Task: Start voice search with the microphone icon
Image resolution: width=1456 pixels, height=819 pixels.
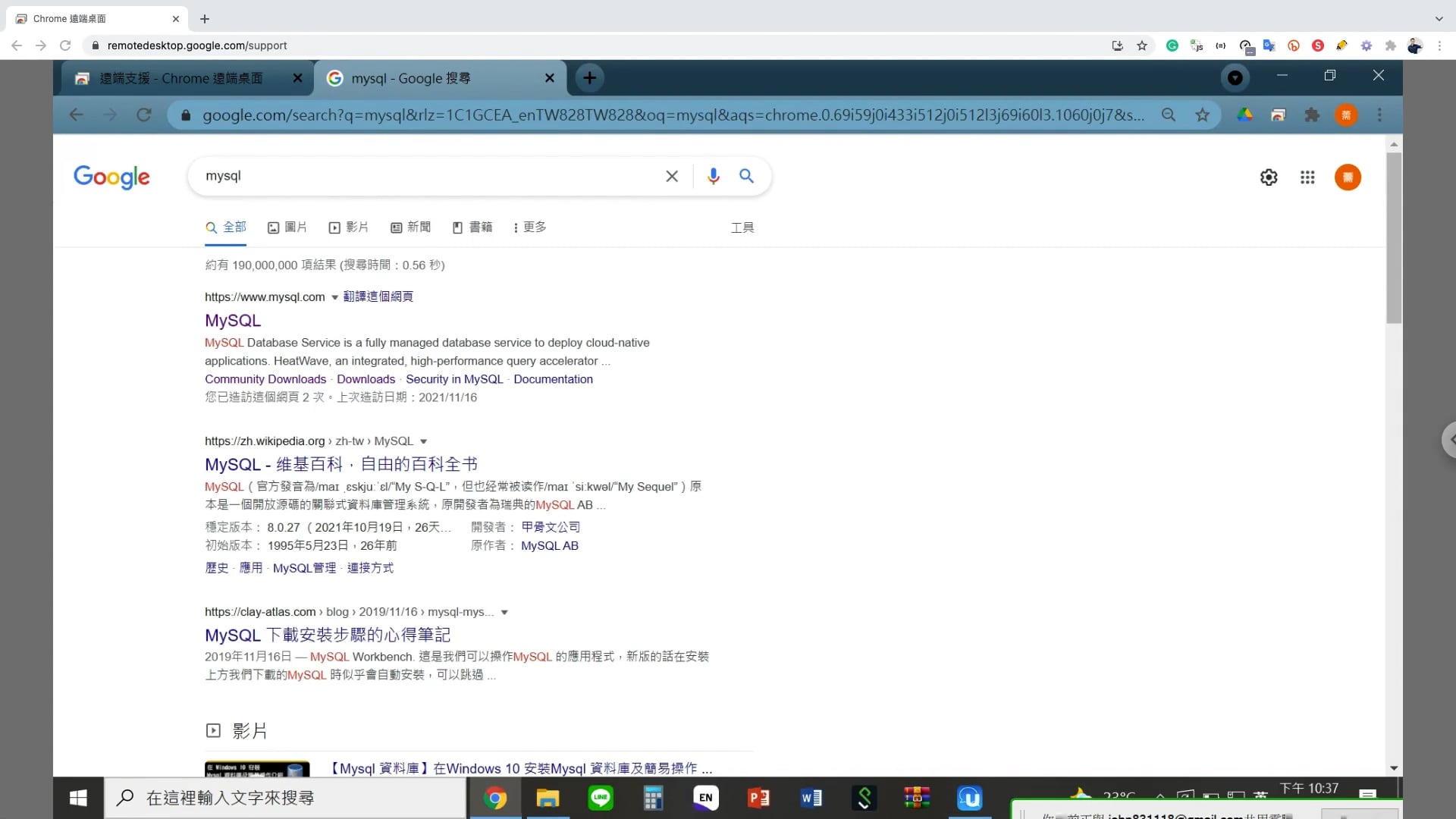Action: 712,176
